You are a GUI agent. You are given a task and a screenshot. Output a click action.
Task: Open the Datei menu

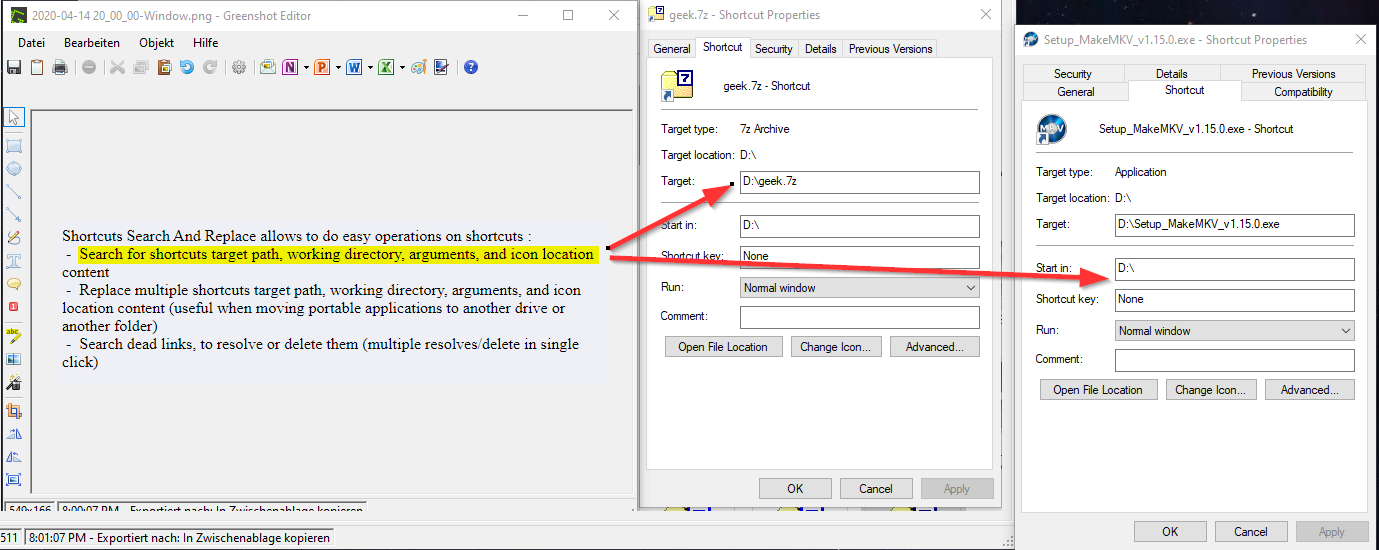[31, 43]
